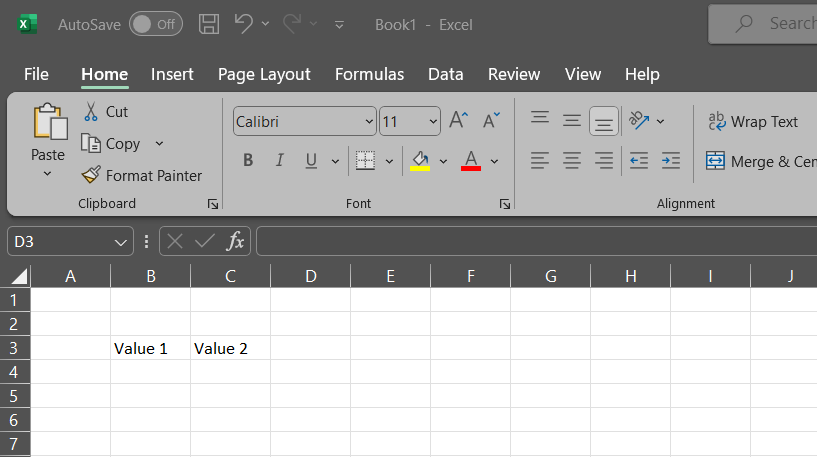Click the Redo arrow icon
817x457 pixels.
tap(292, 24)
